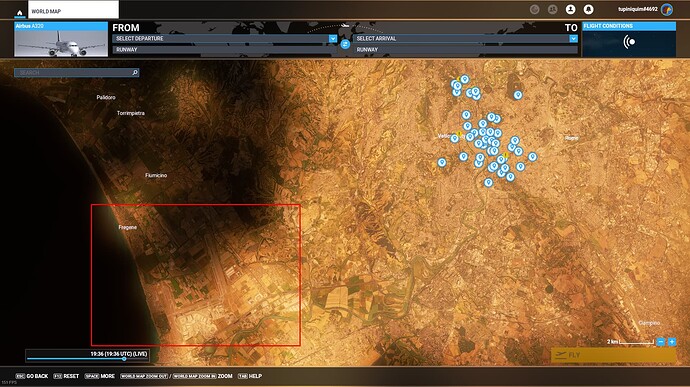Image resolution: width=690 pixels, height=387 pixels.
Task: Click the WORLD MAP ZOOM IN key hint
Action: (x=194, y=376)
